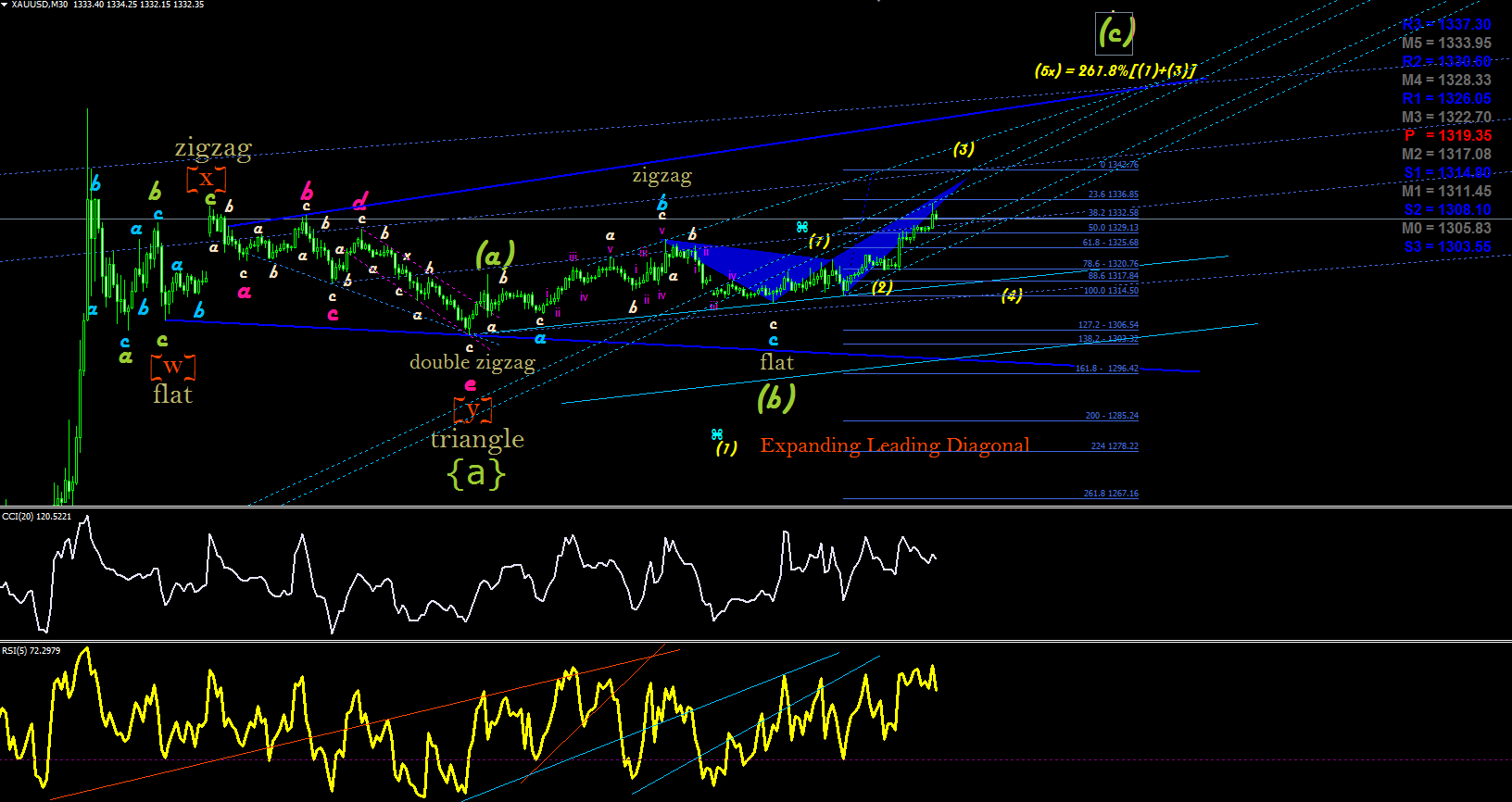Image resolution: width=1512 pixels, height=802 pixels.
Task: Select the "S2 = 1308.10" support label
Action: [1447, 209]
